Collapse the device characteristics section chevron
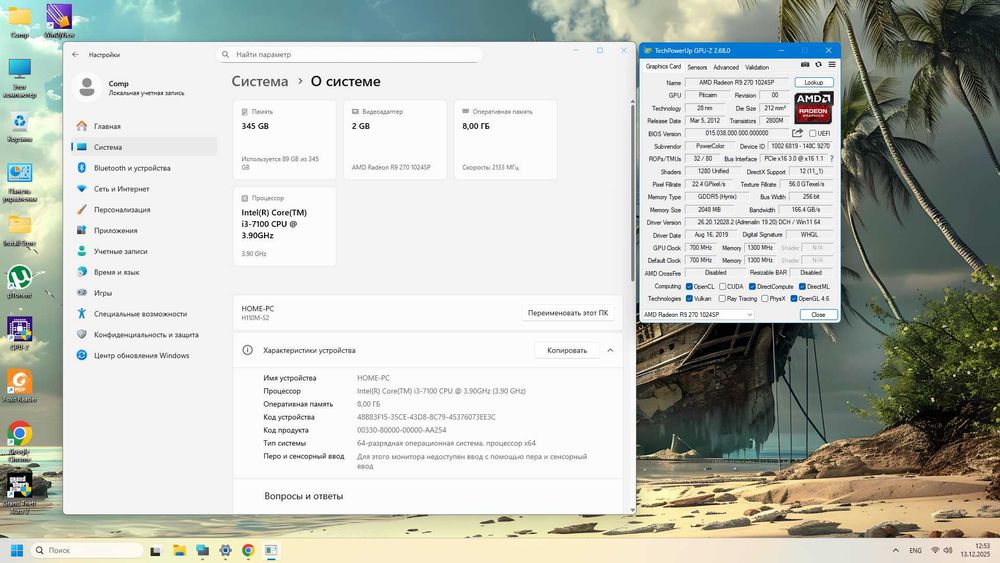This screenshot has height=563, width=1000. (610, 350)
